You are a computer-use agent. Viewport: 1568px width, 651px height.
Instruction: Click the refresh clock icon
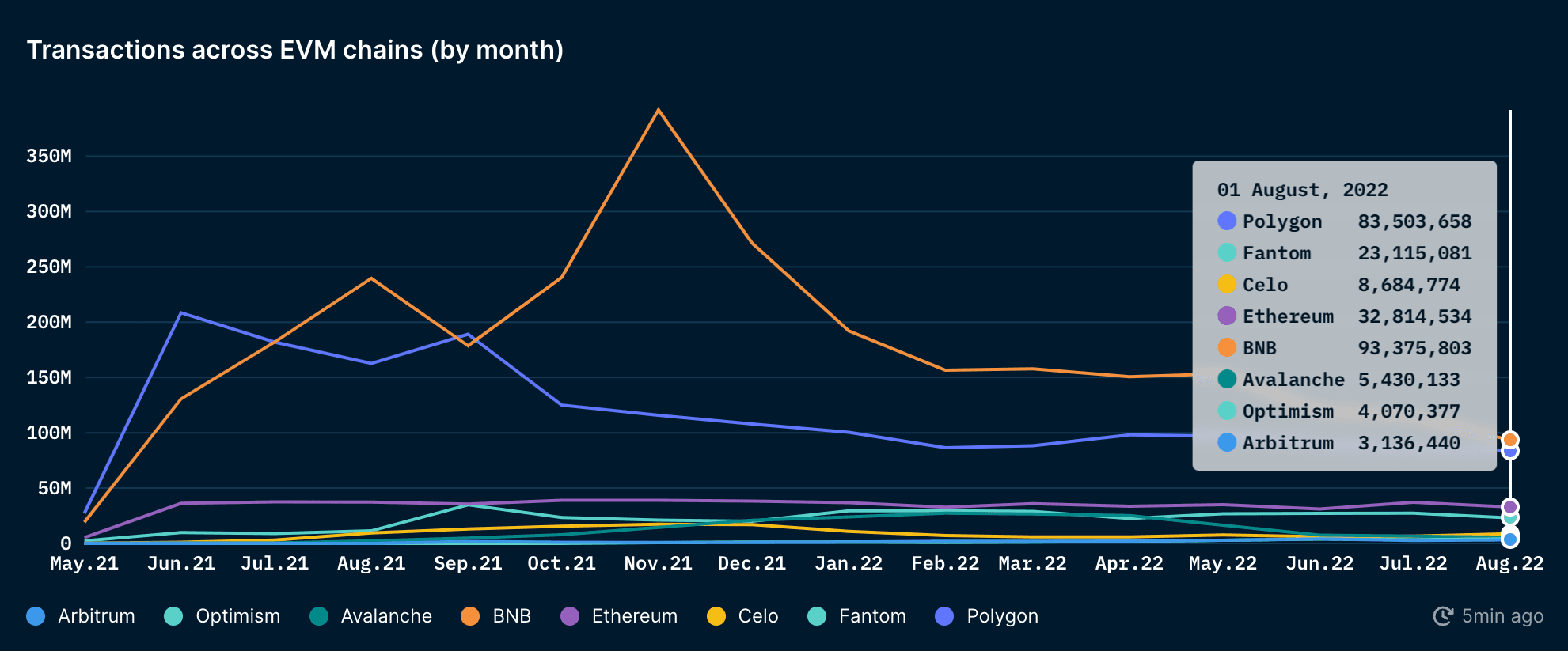click(x=1443, y=616)
